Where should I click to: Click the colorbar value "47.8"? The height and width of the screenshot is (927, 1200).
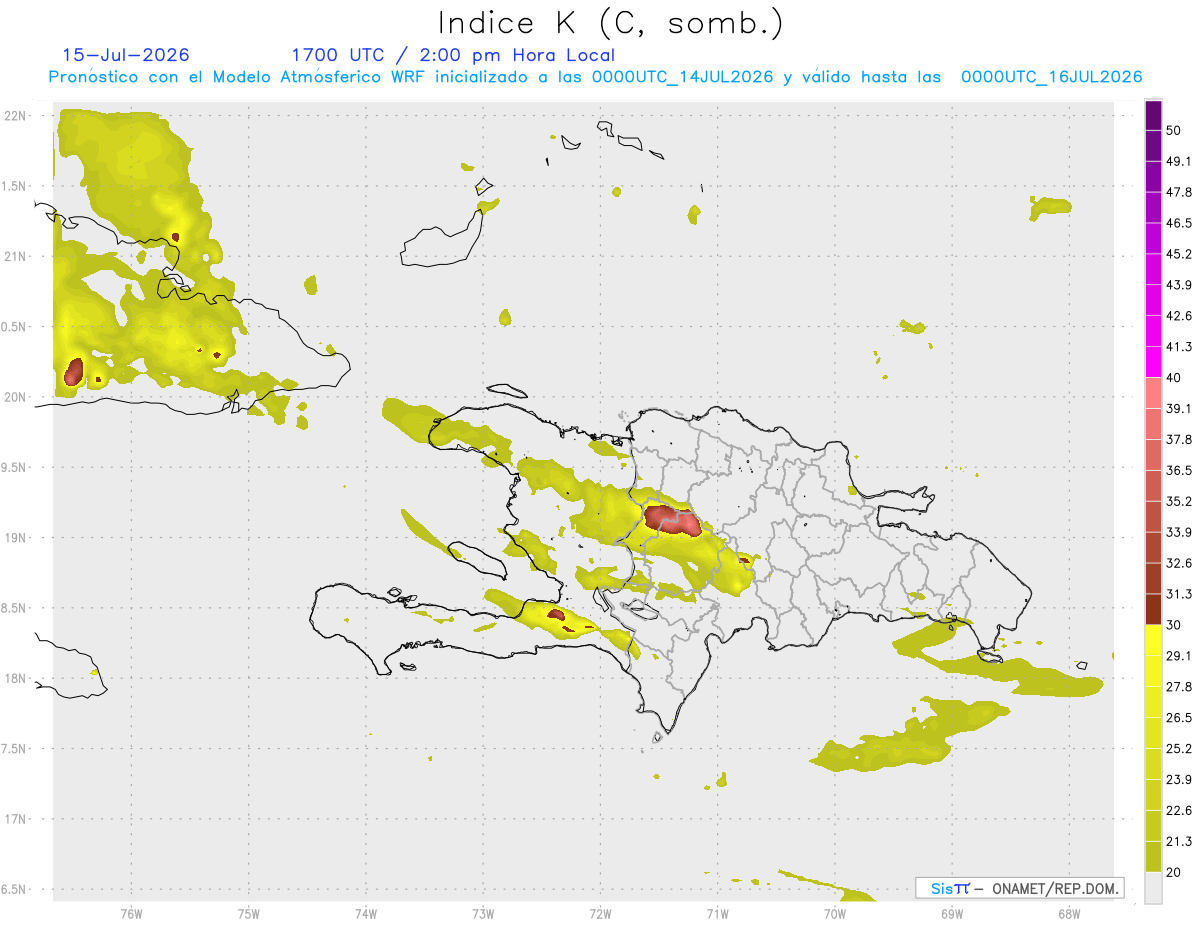point(1179,192)
